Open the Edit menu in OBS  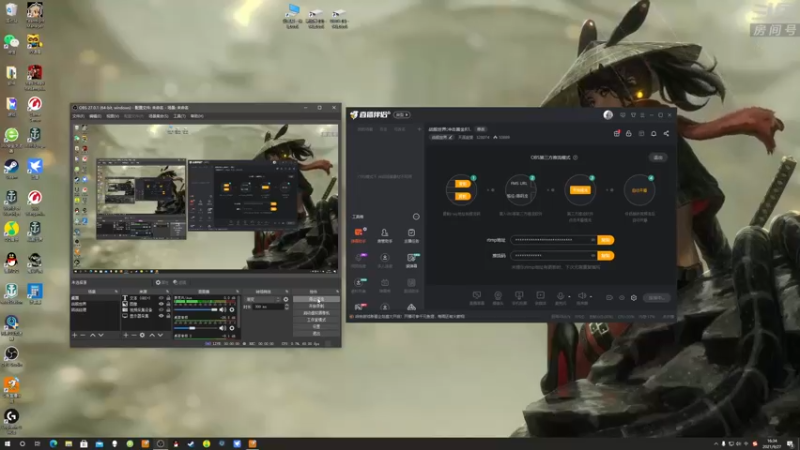pyautogui.click(x=95, y=116)
